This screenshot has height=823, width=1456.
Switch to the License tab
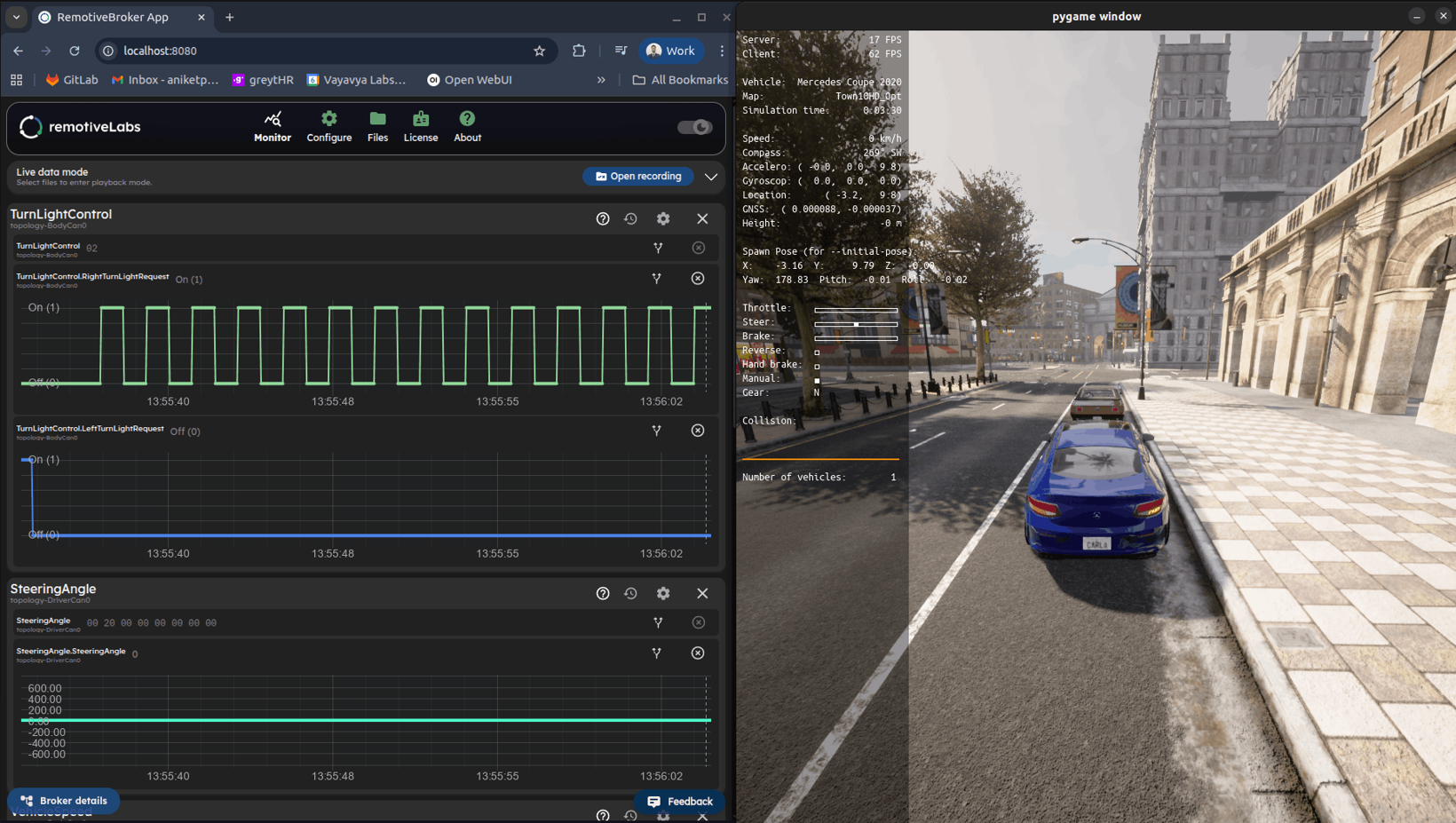(x=421, y=127)
